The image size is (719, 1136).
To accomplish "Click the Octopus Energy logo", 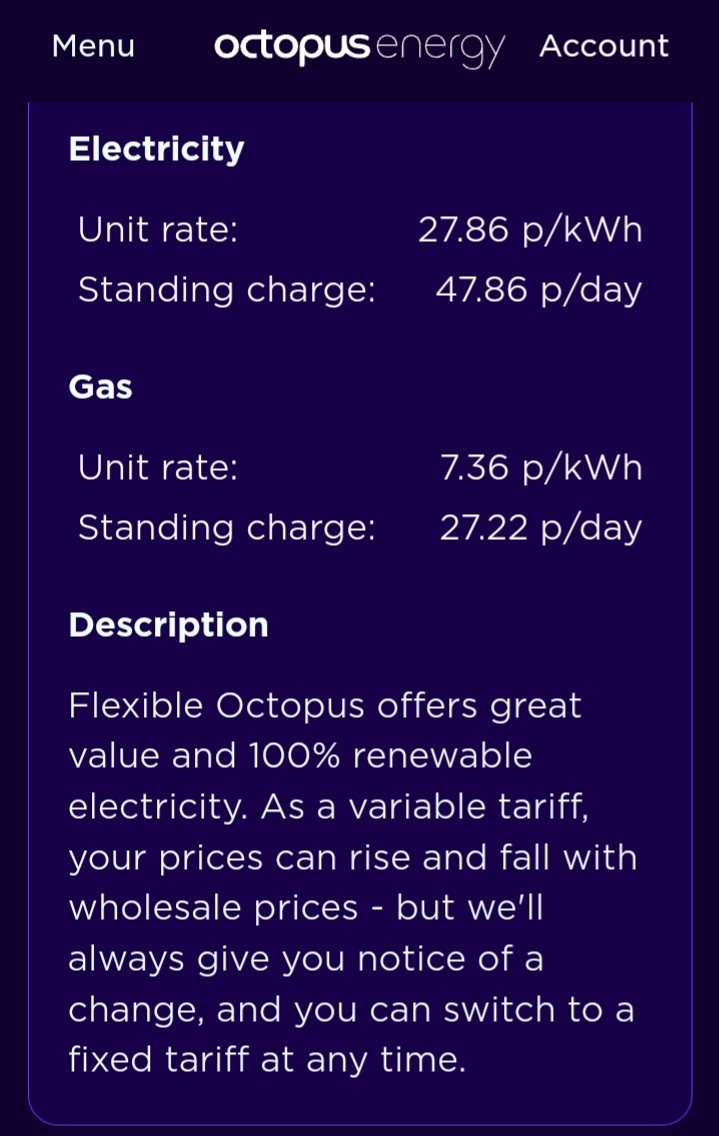I will pos(360,48).
